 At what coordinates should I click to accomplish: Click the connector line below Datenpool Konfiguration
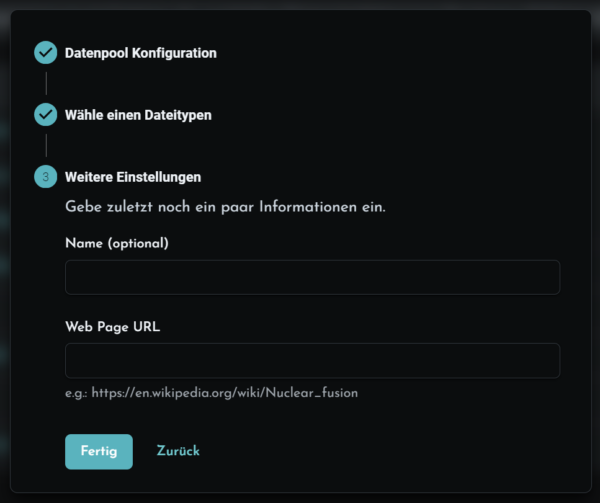tap(46, 83)
